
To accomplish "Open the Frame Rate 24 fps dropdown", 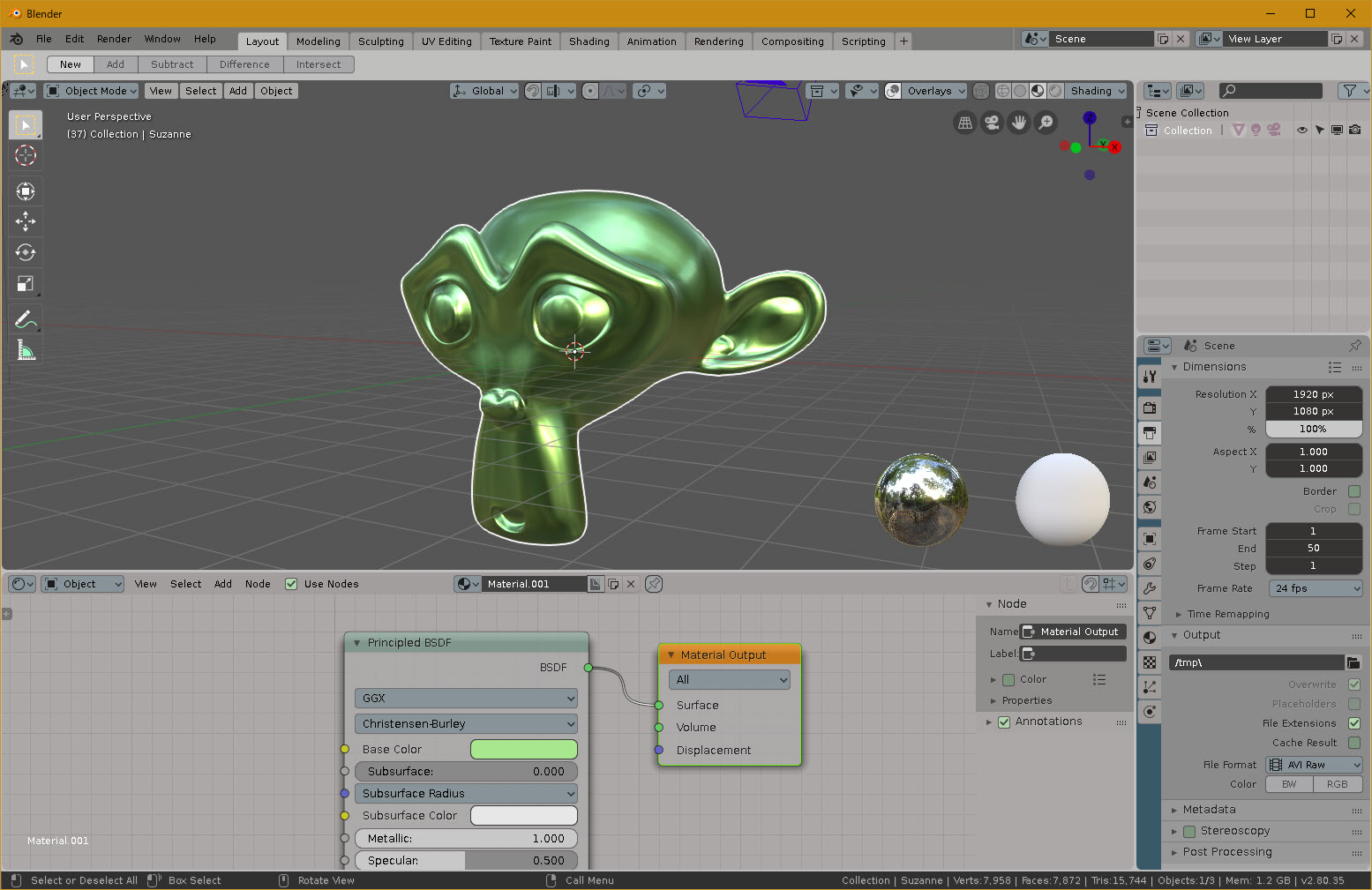I will [x=1315, y=588].
